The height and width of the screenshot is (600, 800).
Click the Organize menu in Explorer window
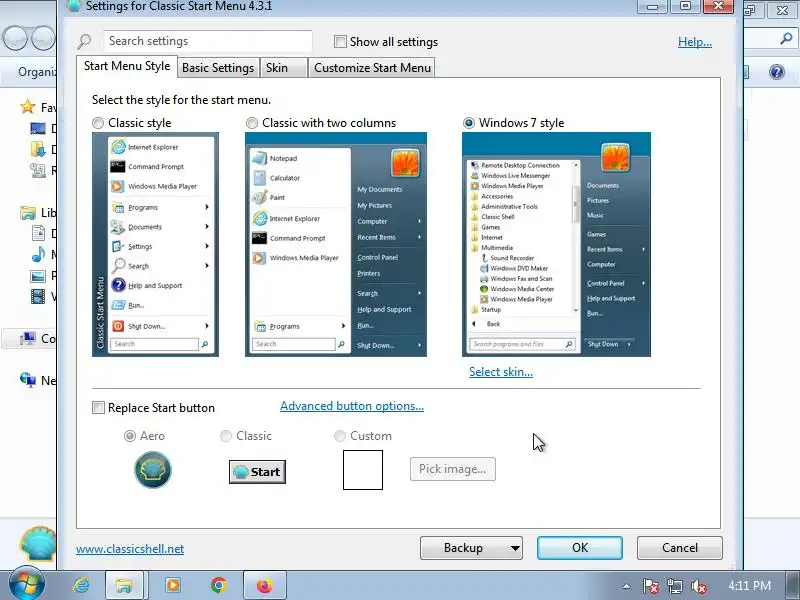(x=37, y=72)
